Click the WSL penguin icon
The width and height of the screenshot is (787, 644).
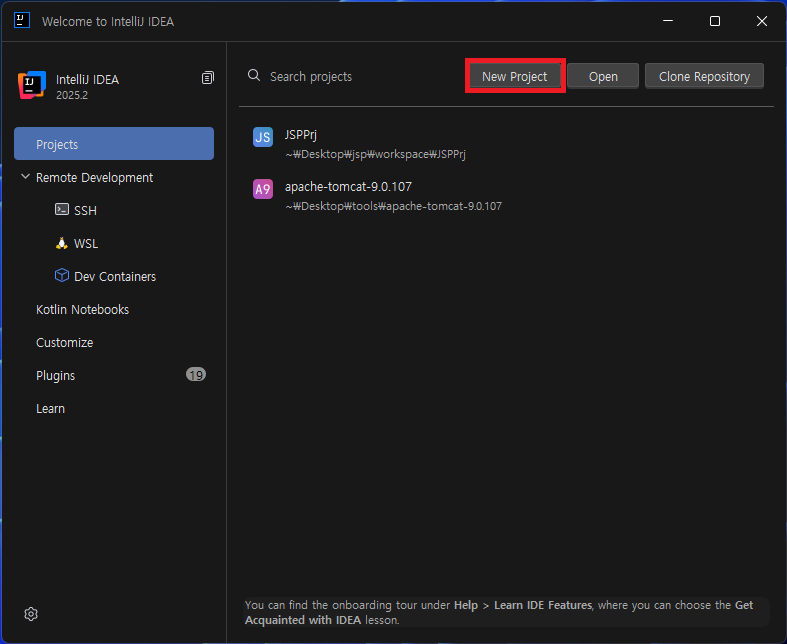click(x=62, y=243)
